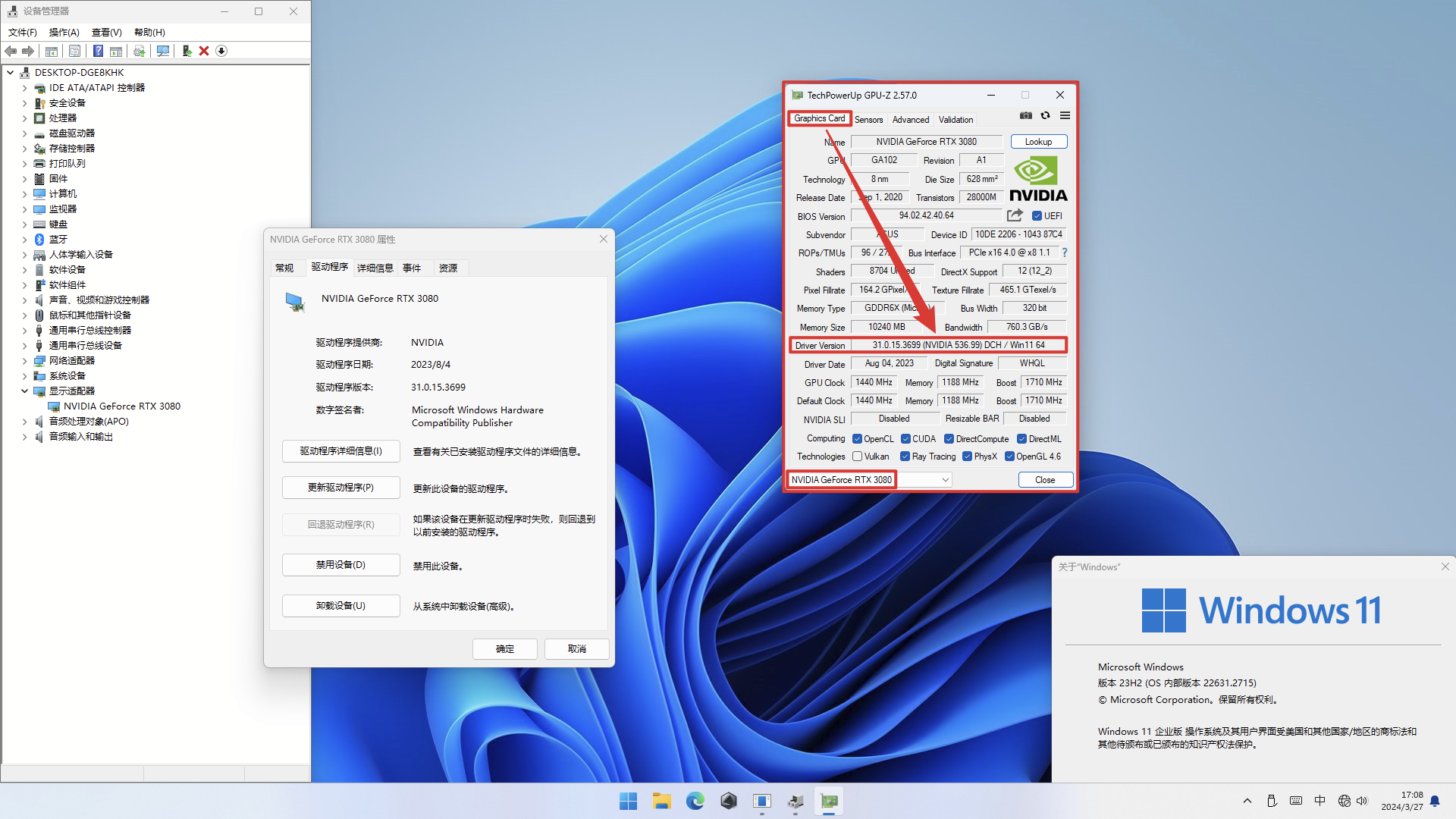The width and height of the screenshot is (1456, 819).
Task: Click the Lookup button for GPU name
Action: (x=1038, y=141)
